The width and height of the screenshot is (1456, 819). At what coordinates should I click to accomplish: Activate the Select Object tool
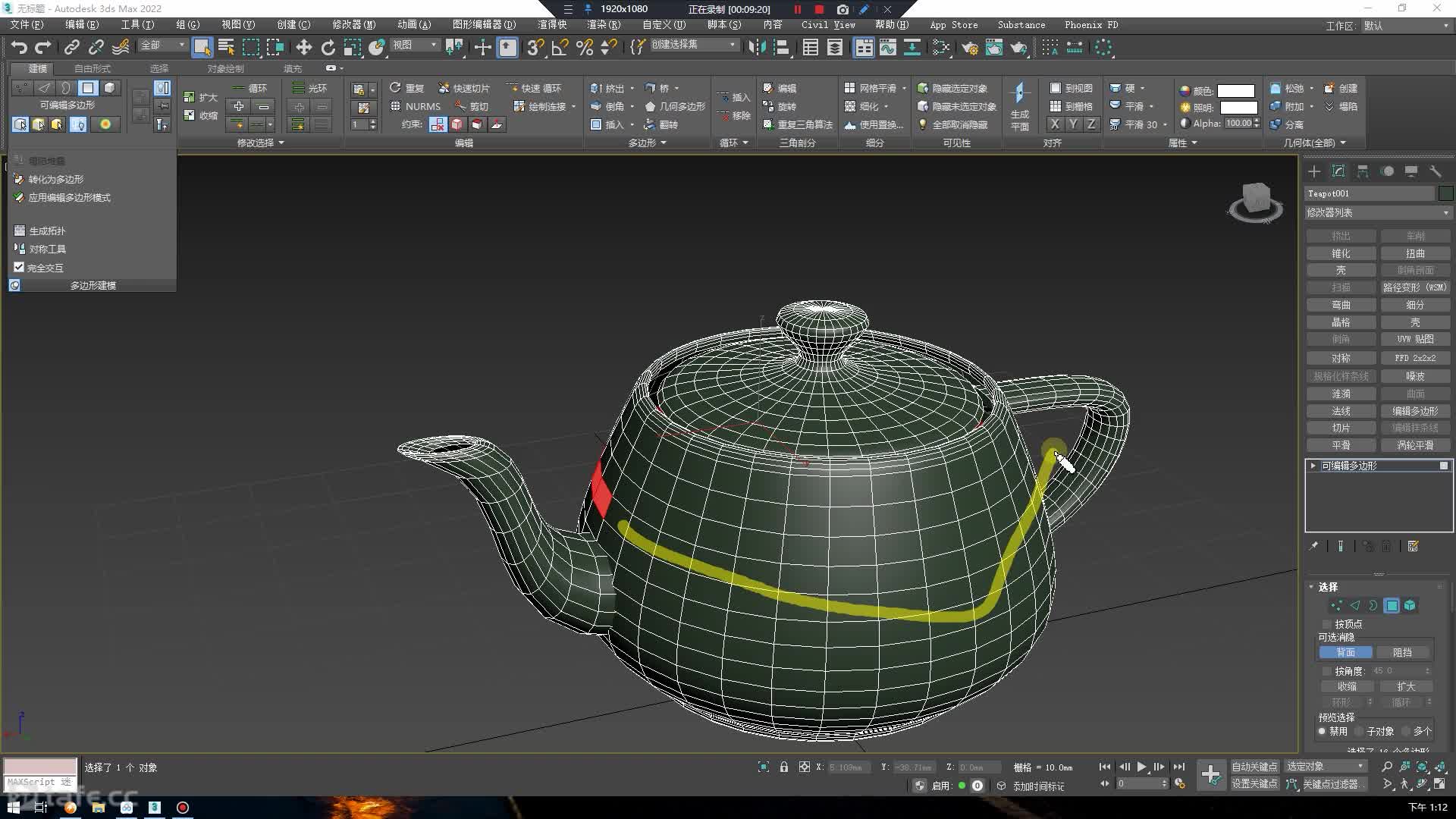click(x=202, y=47)
